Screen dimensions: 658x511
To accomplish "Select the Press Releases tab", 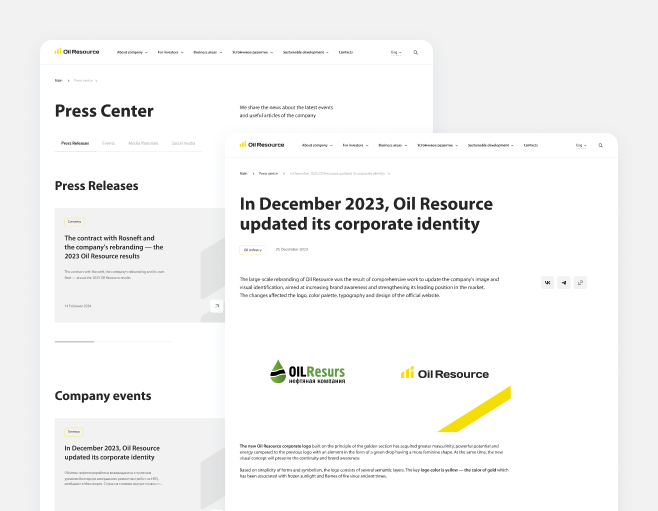I will tap(75, 143).
